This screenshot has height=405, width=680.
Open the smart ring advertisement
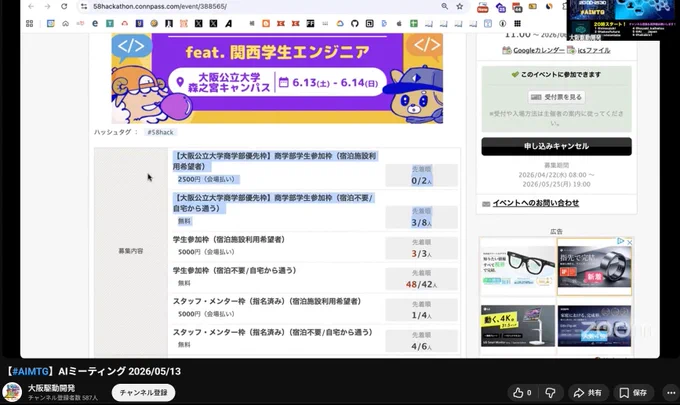click(595, 267)
